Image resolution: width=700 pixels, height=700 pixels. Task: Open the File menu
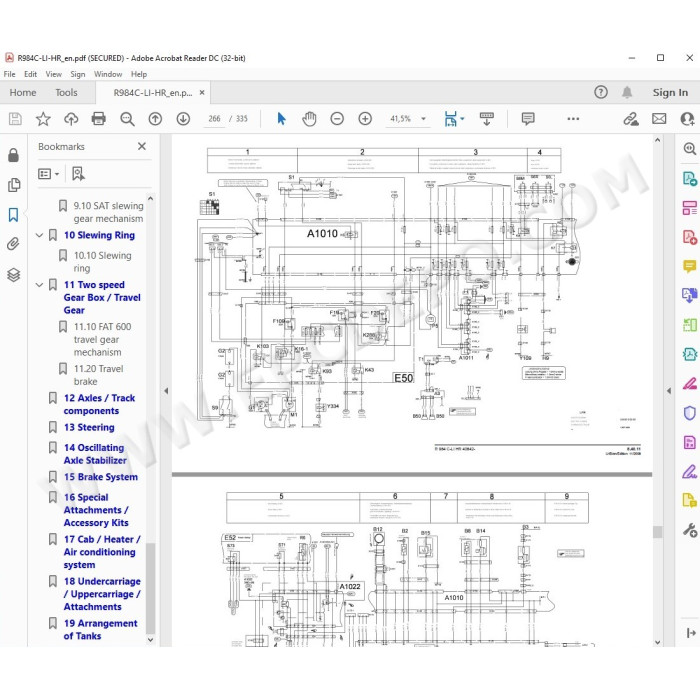pos(9,74)
